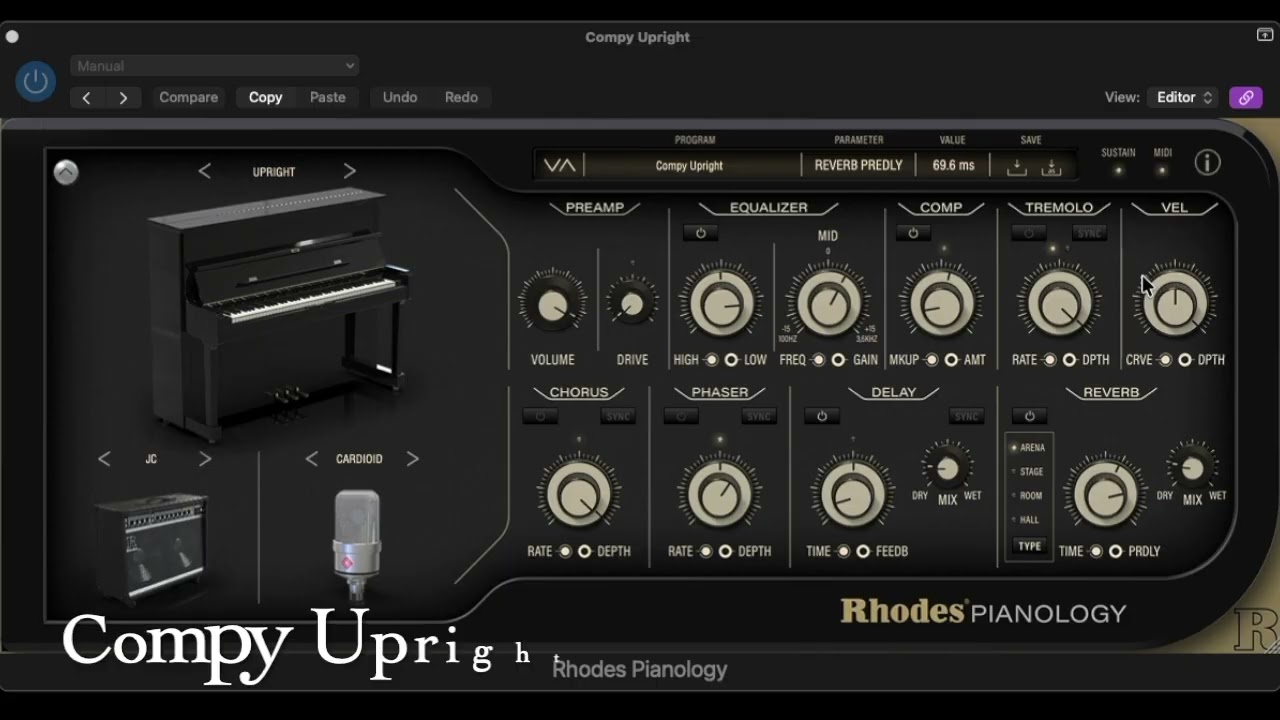This screenshot has width=1280, height=720.
Task: Click the Redo button
Action: coord(461,97)
